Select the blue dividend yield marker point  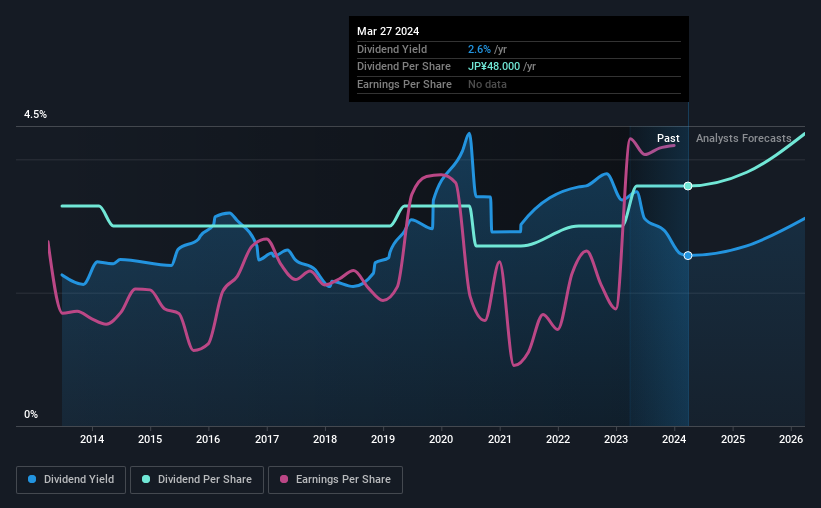[x=688, y=256]
